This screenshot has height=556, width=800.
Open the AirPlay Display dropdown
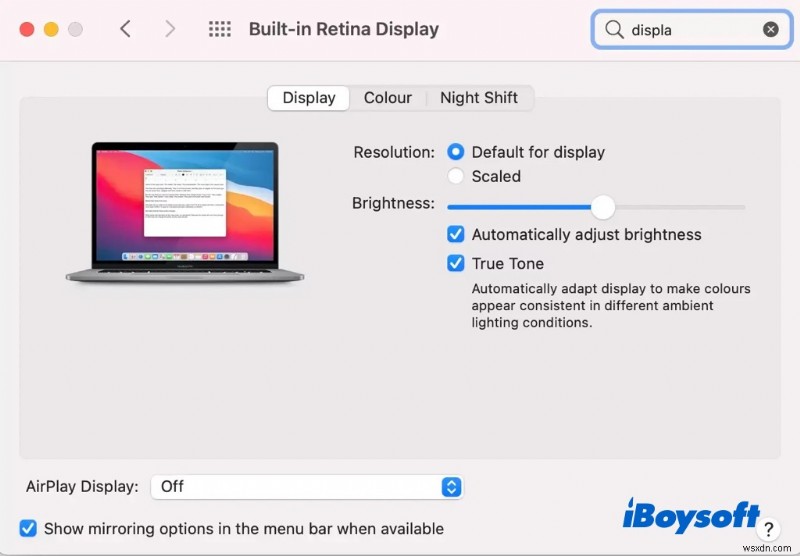[307, 487]
